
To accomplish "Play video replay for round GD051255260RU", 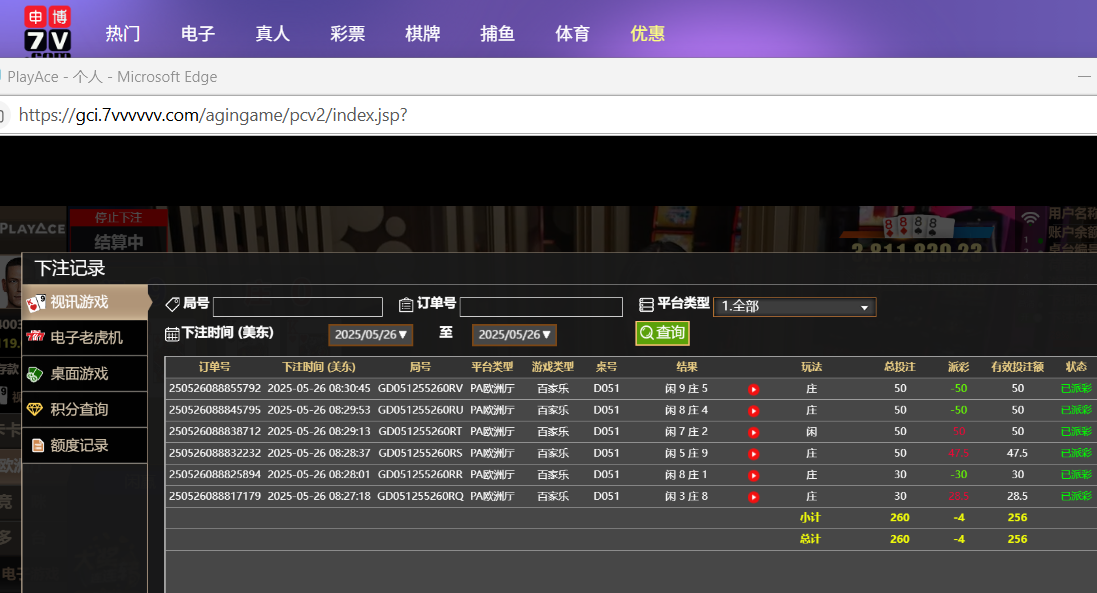I will point(753,411).
